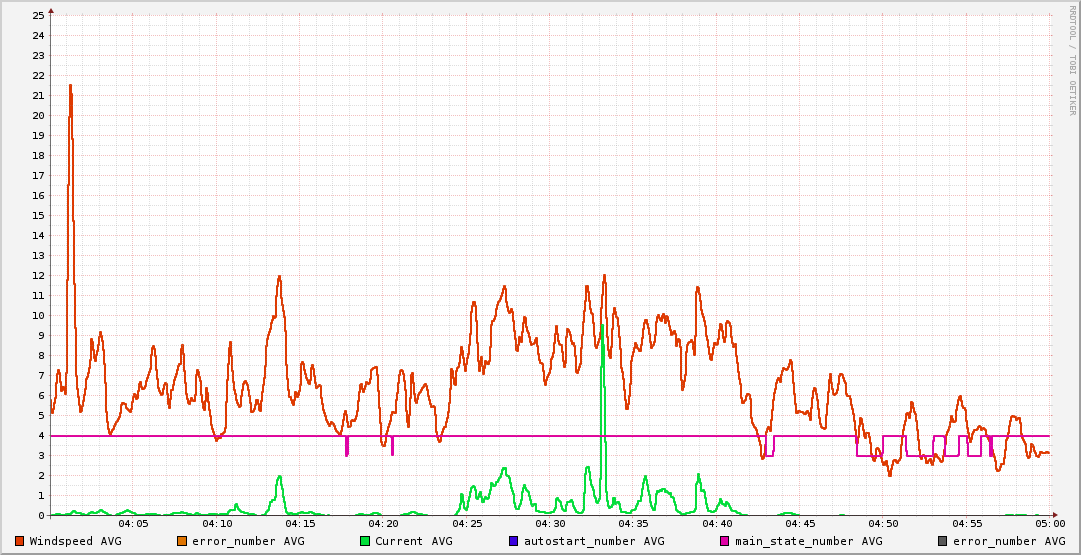Click the 04:05 time axis label
This screenshot has height=555, width=1081.
[133, 524]
